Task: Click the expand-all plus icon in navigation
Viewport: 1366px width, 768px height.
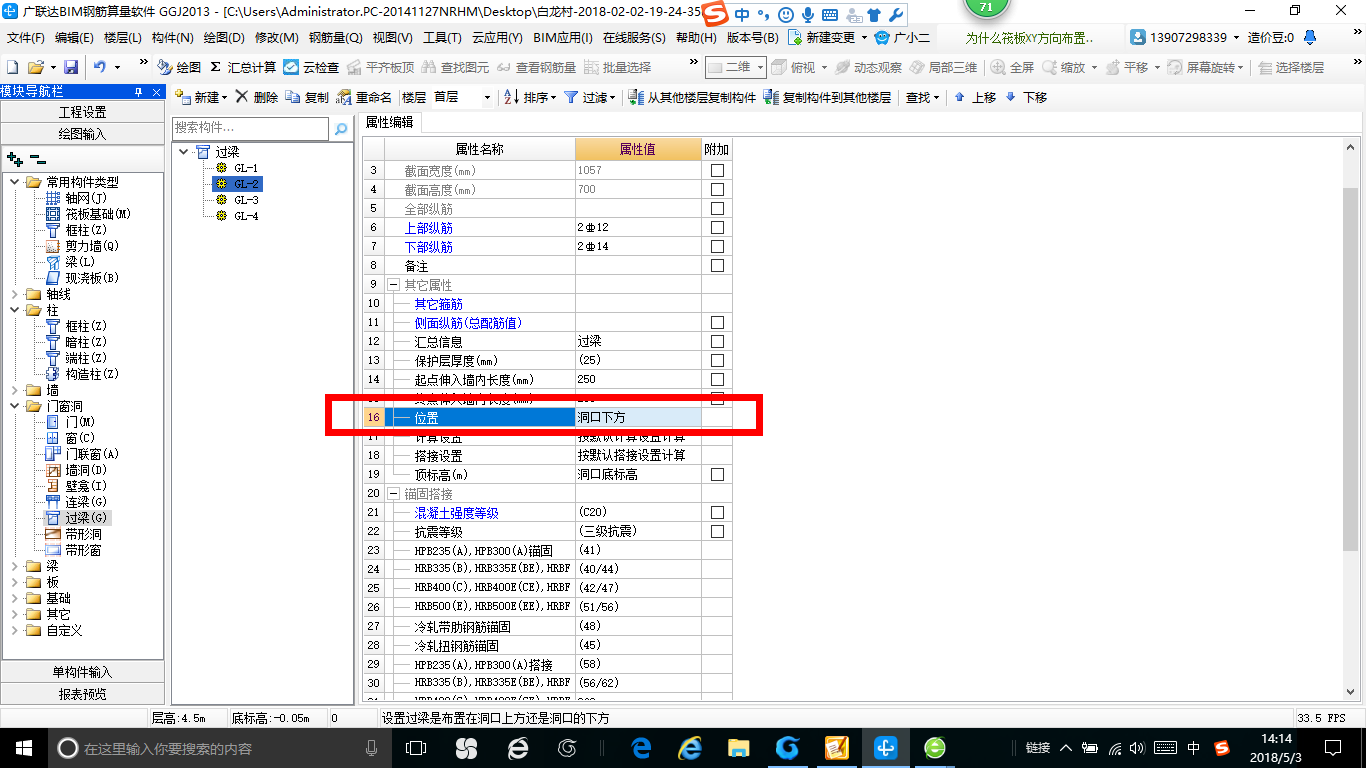Action: [14, 159]
